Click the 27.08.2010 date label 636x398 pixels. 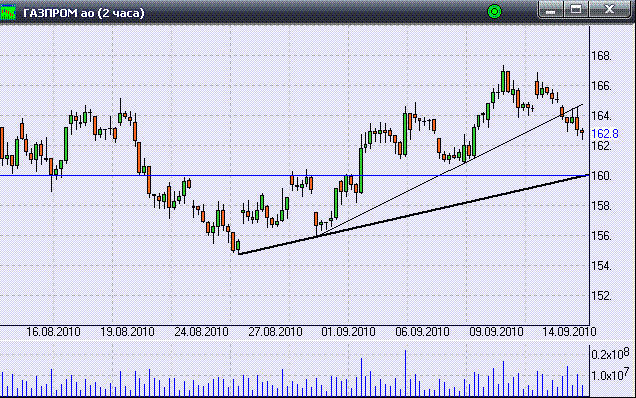tap(275, 332)
